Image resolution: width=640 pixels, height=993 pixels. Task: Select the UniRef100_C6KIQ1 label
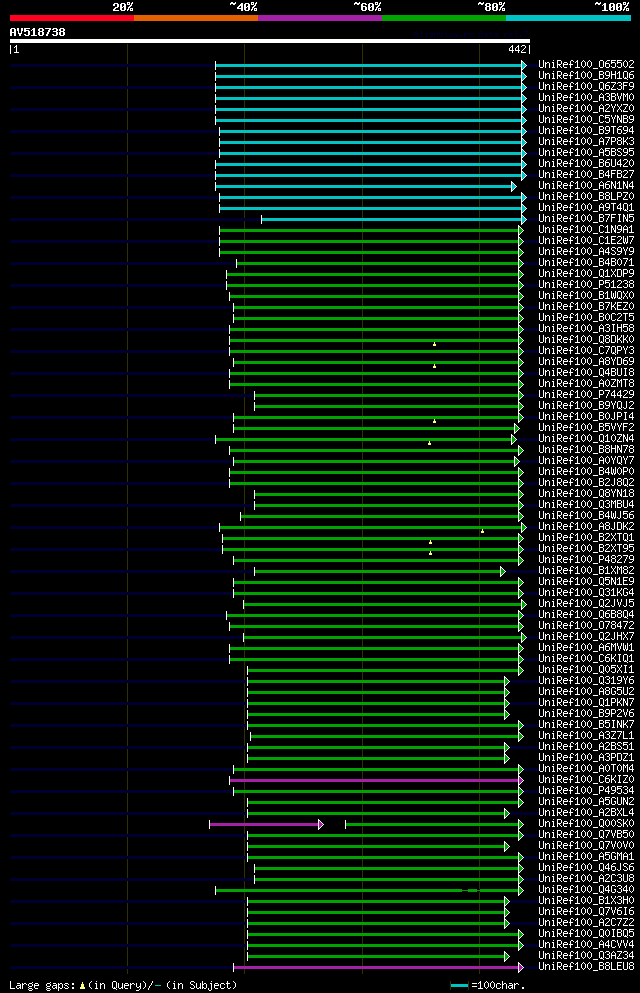click(x=586, y=659)
